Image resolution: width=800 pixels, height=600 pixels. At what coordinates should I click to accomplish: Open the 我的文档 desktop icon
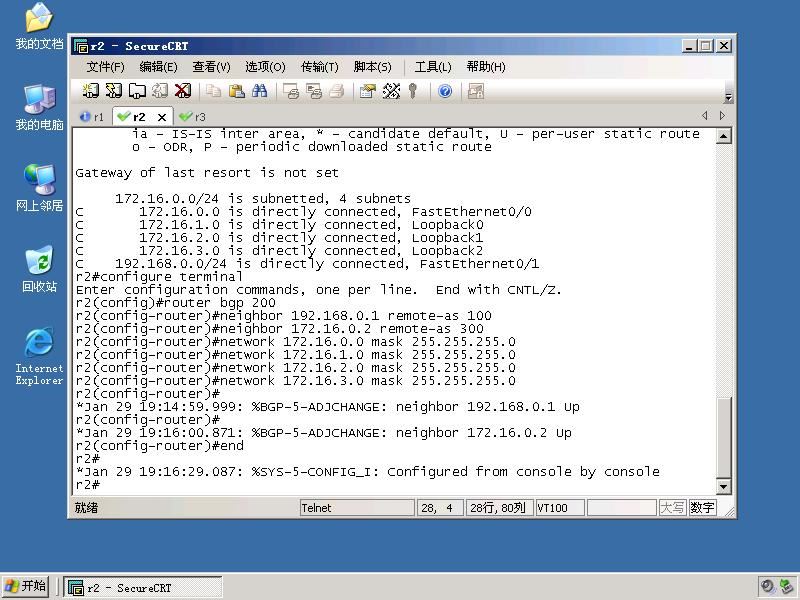click(39, 27)
